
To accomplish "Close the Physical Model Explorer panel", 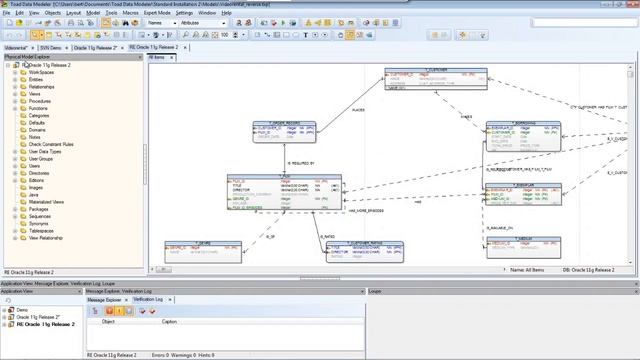I will tap(140, 57).
